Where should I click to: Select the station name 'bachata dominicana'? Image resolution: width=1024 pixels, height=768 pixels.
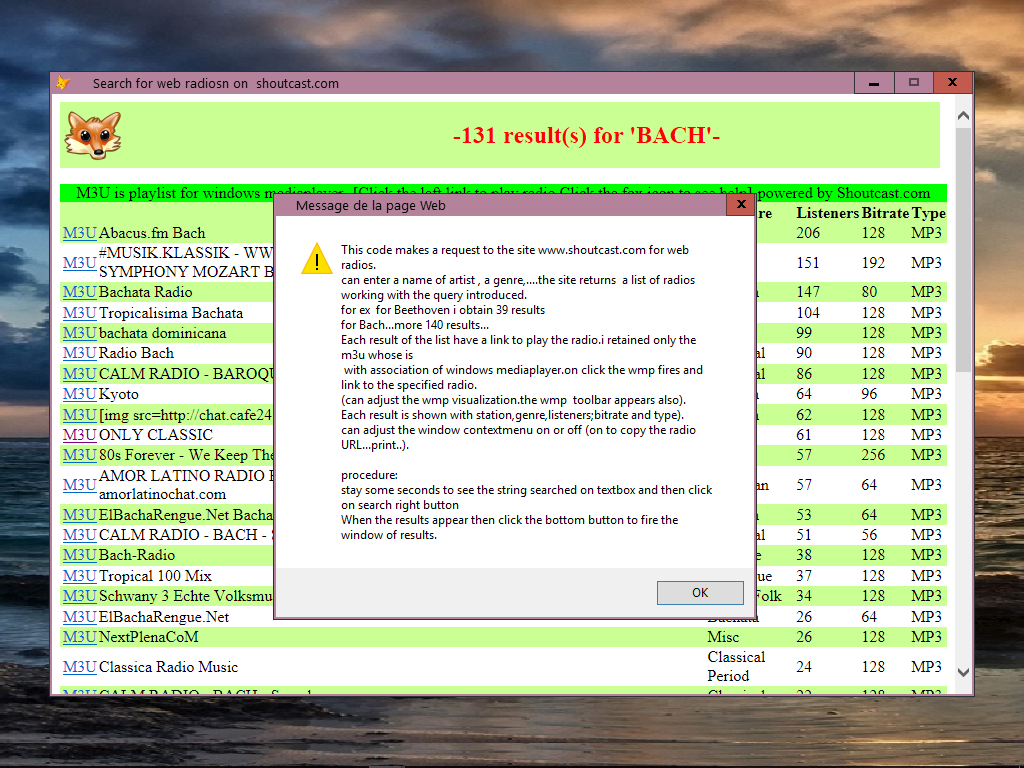point(163,333)
